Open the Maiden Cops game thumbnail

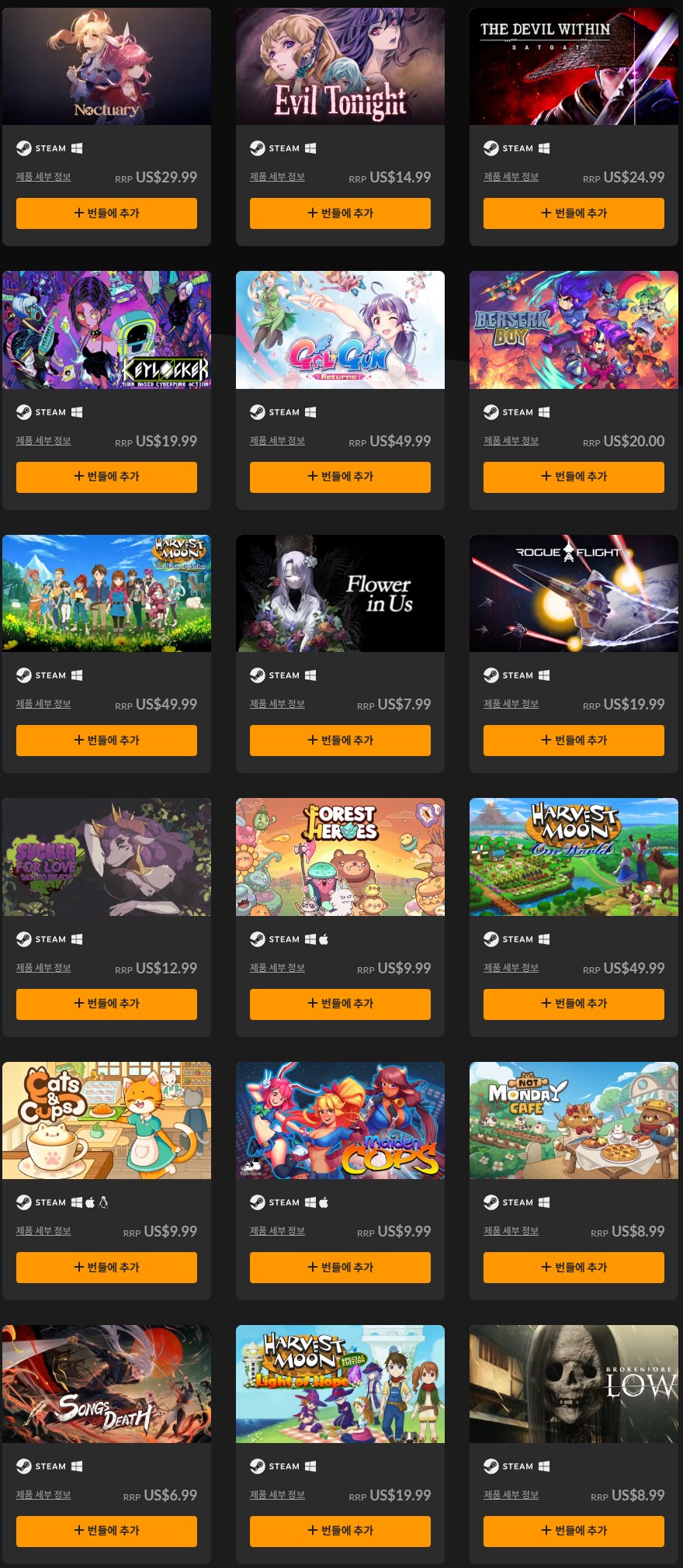pyautogui.click(x=340, y=1121)
